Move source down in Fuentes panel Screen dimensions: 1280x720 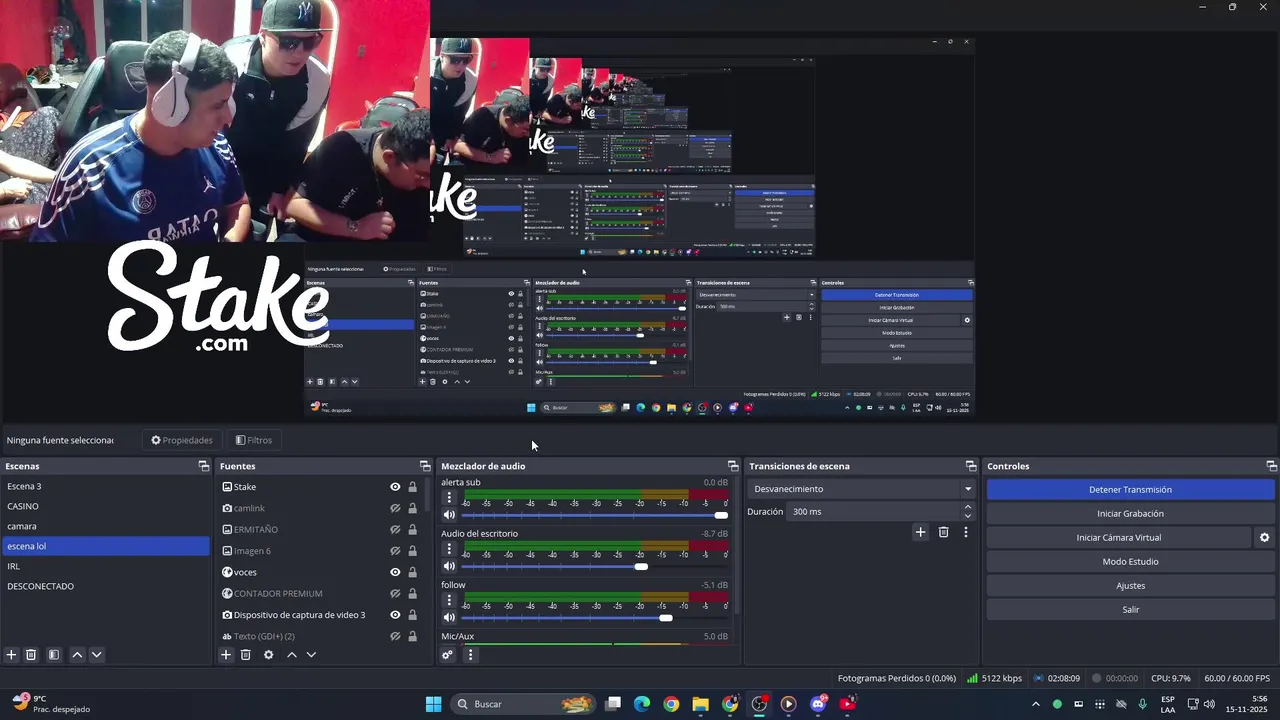click(311, 655)
